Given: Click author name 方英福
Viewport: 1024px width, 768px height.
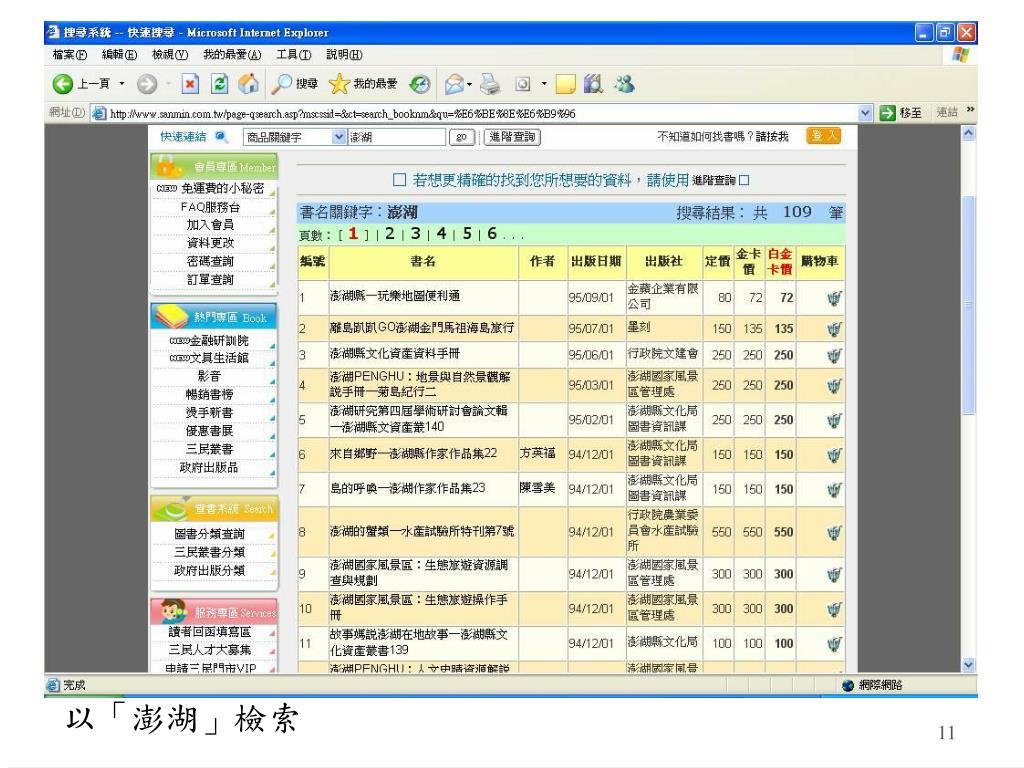Looking at the screenshot, I should [x=537, y=453].
